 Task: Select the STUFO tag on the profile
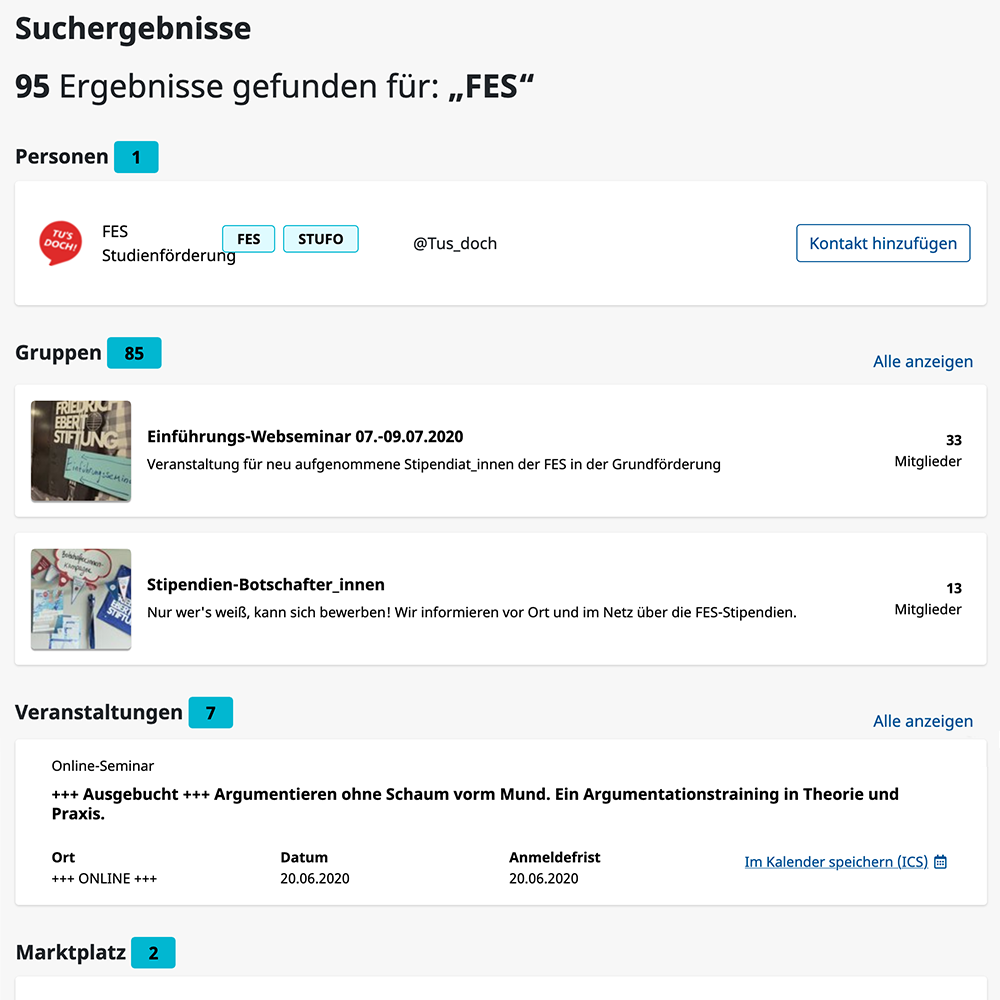pos(321,239)
